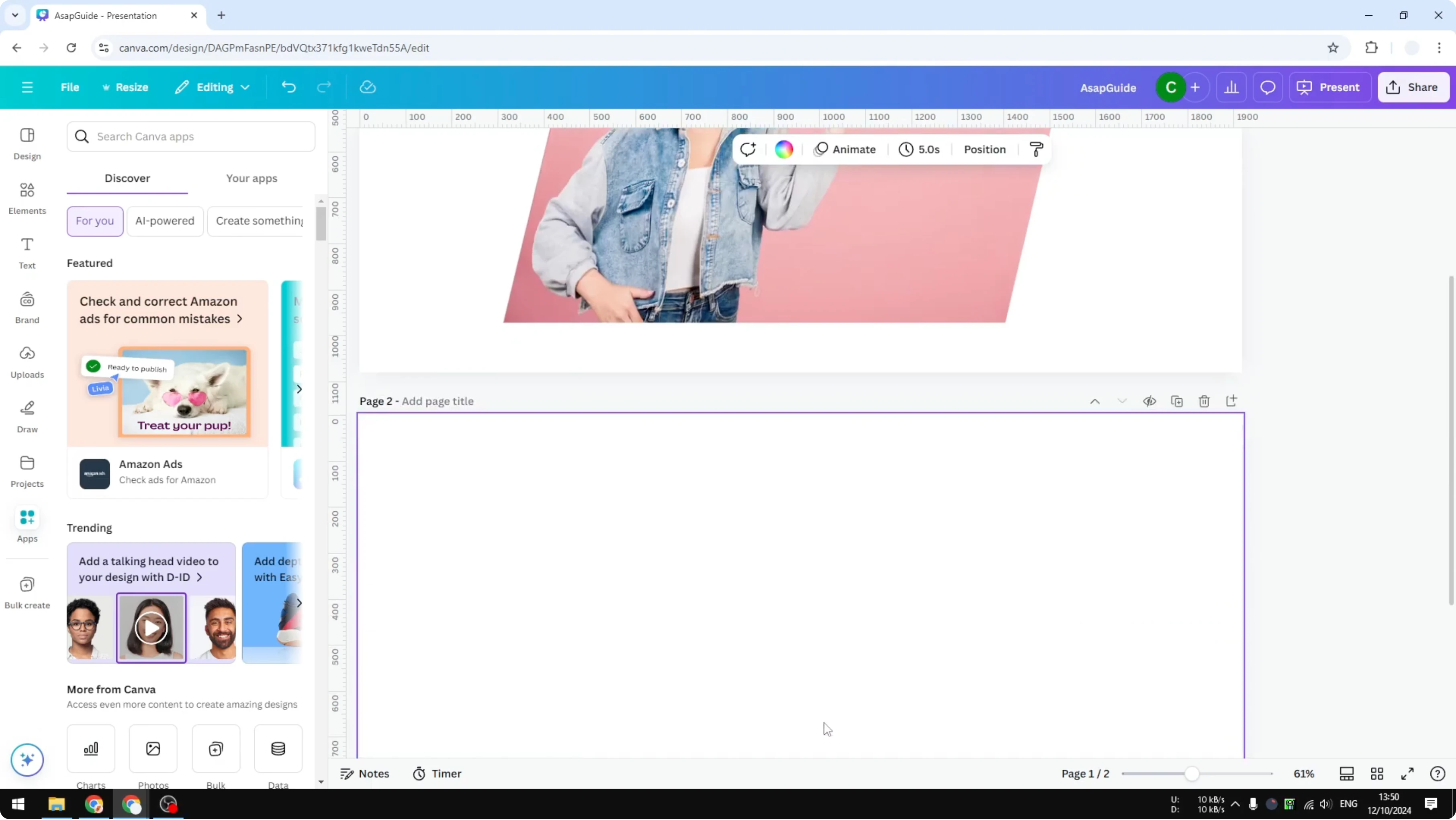Image resolution: width=1456 pixels, height=820 pixels.
Task: Switch to the Your apps tab
Action: click(252, 178)
